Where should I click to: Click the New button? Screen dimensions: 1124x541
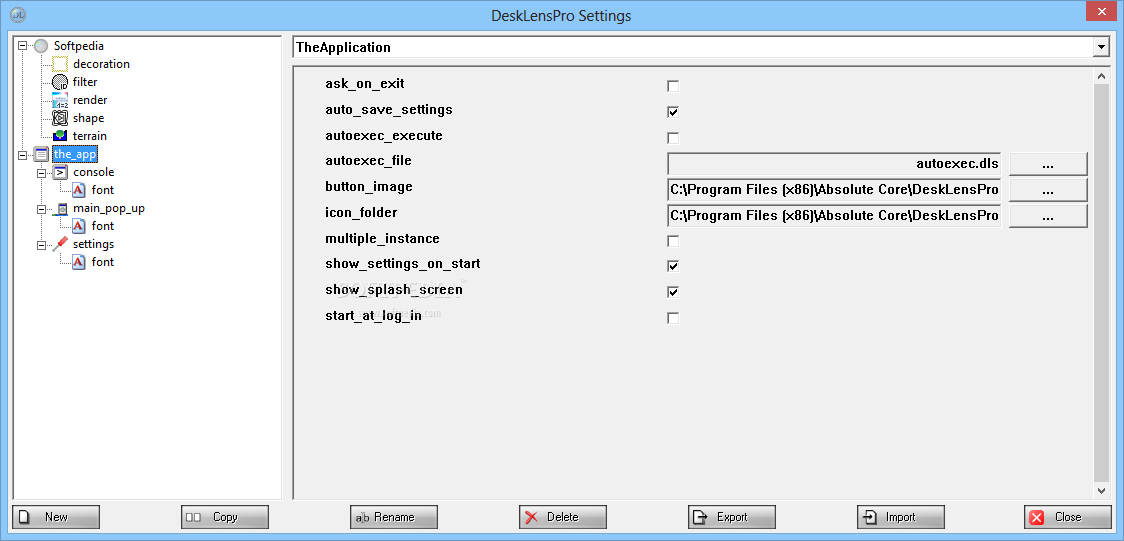point(55,517)
